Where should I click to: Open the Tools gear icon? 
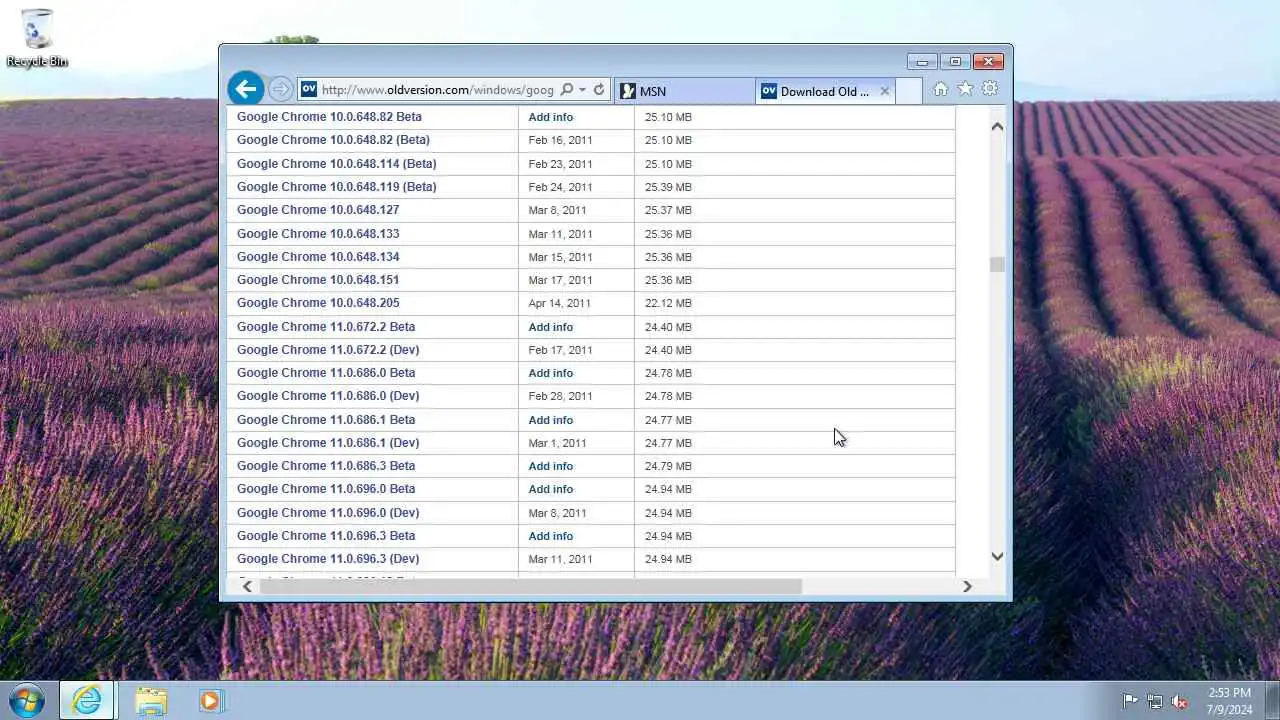[x=989, y=89]
